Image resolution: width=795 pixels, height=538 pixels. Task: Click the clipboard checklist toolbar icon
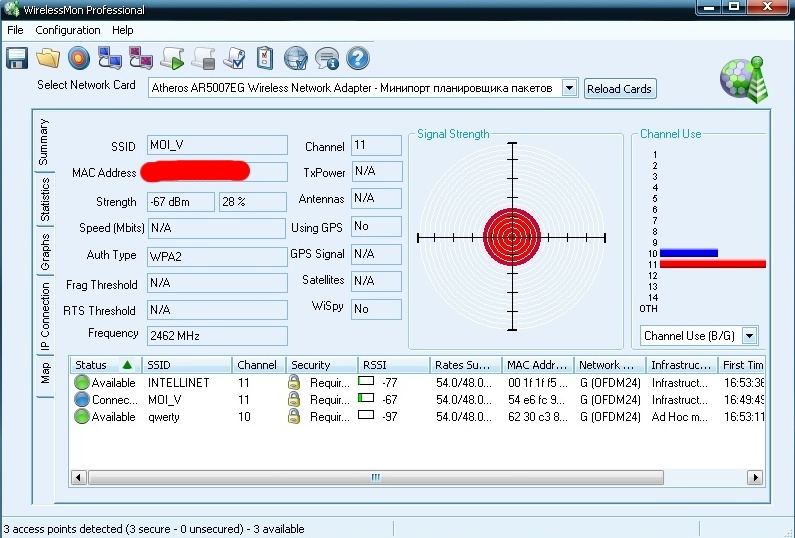coord(265,58)
